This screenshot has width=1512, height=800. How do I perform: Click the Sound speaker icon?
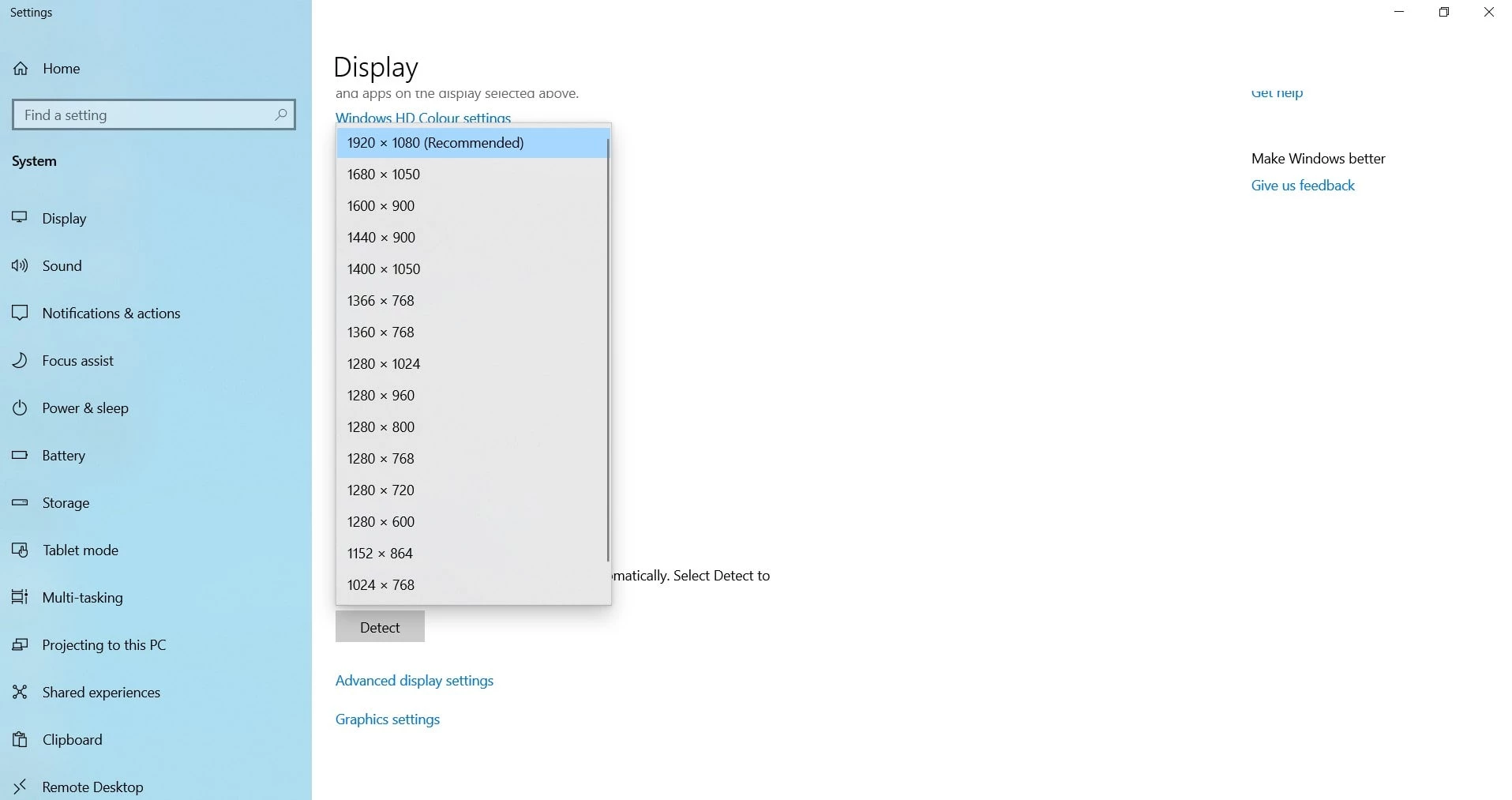[20, 265]
